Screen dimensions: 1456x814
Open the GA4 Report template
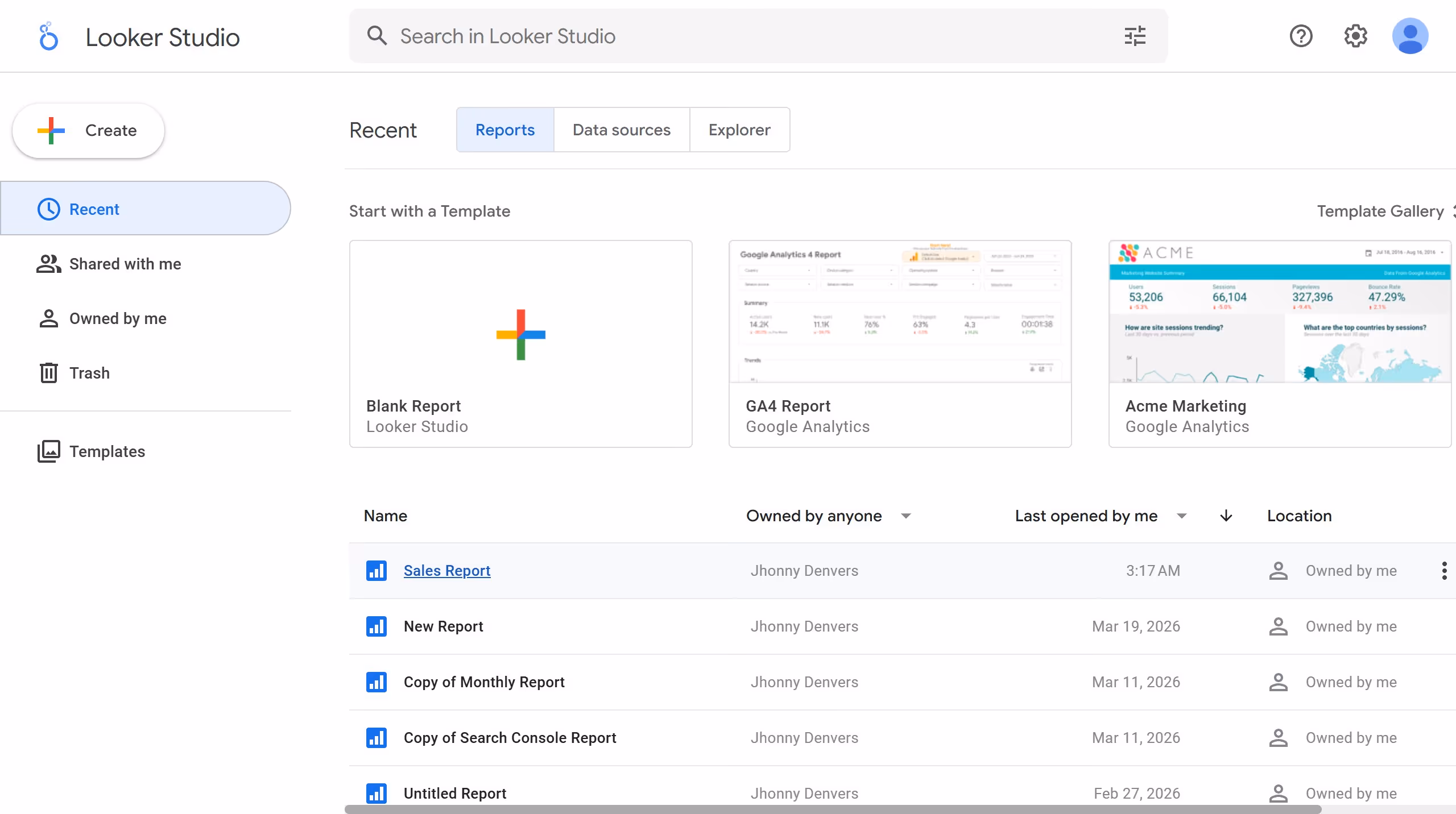(x=900, y=344)
